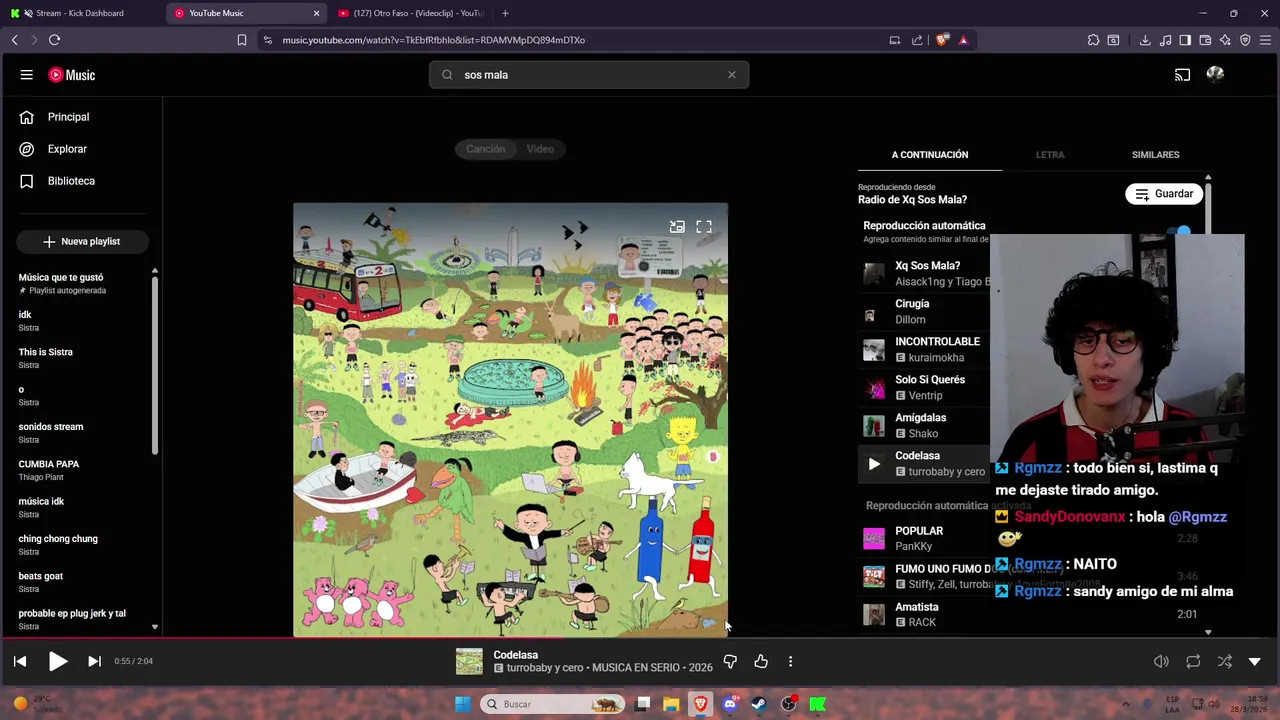Open browser extensions puzzle icon
The height and width of the screenshot is (720, 1280).
point(1093,40)
